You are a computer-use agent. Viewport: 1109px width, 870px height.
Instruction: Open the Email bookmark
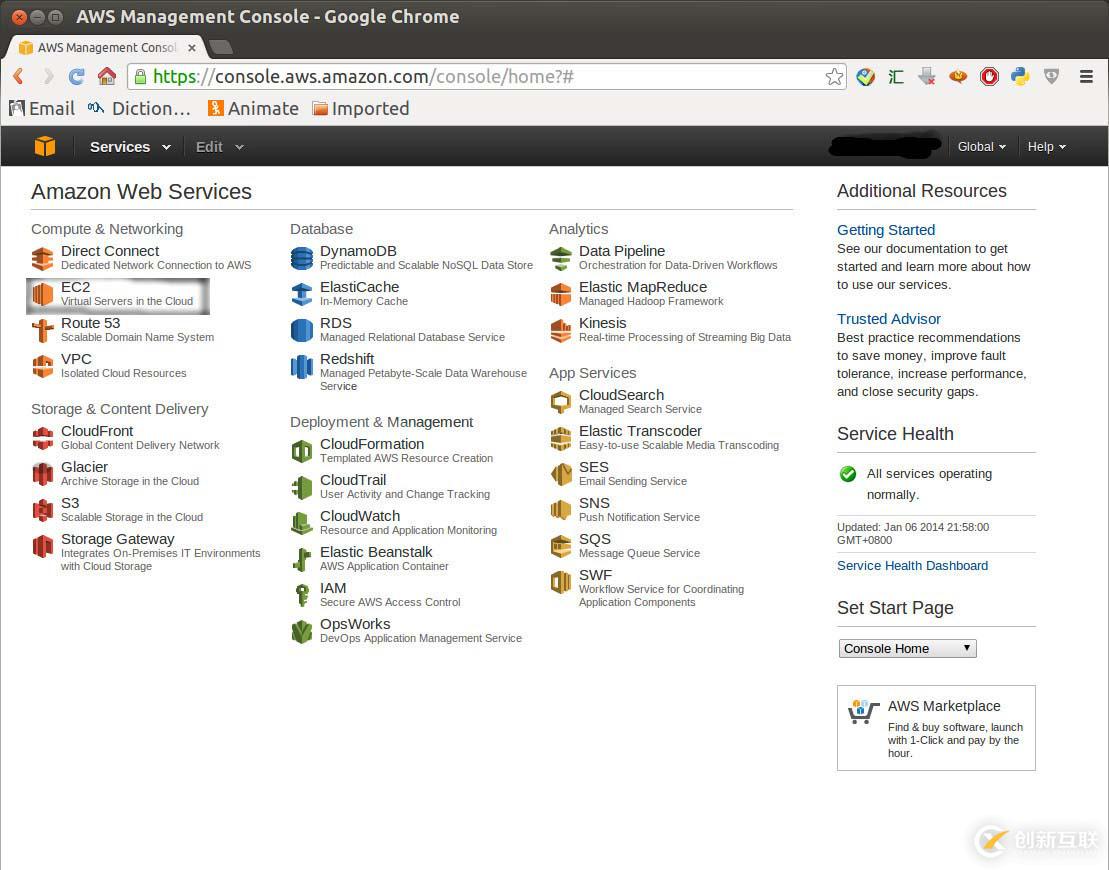click(x=42, y=108)
